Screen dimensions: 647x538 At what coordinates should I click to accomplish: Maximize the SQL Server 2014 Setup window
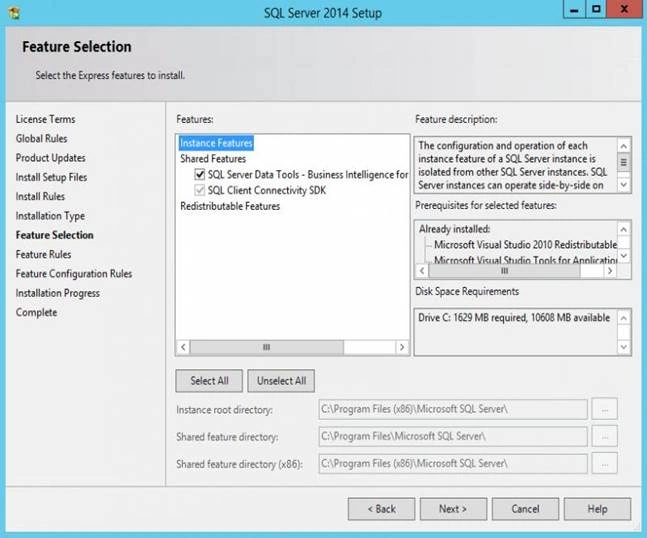tap(596, 9)
